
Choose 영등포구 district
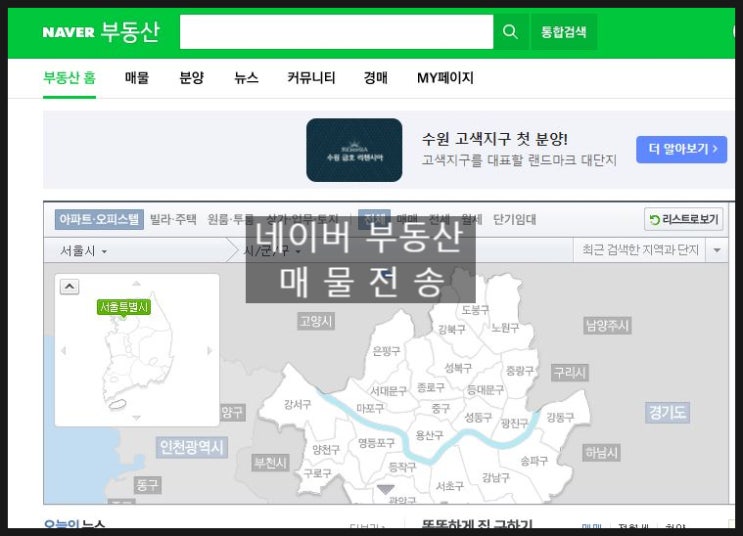(376, 443)
